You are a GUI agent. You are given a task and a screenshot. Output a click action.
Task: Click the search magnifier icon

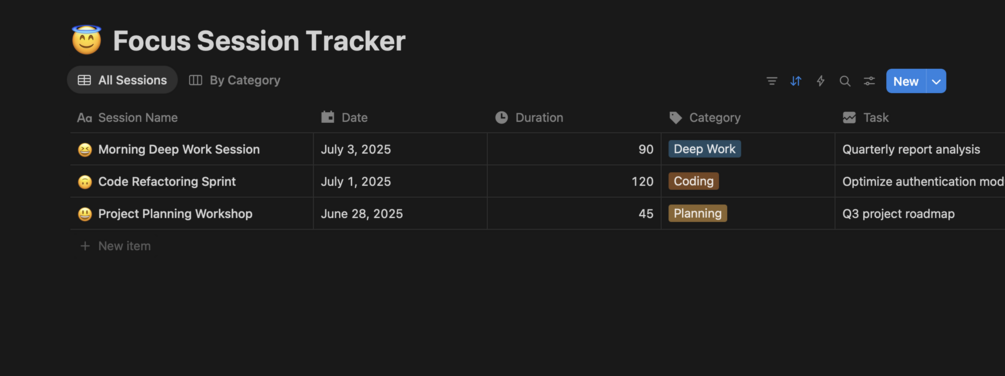pyautogui.click(x=845, y=81)
